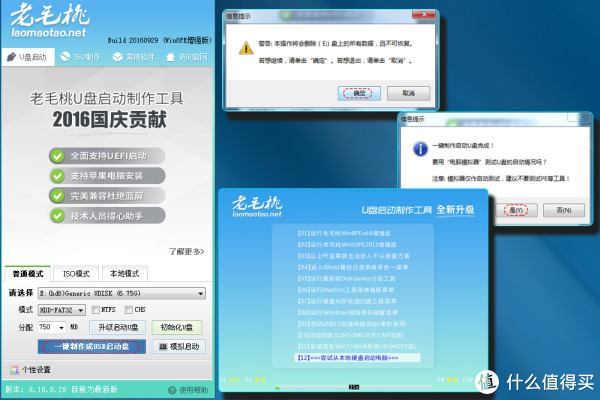Open the U盘启动 tab

click(x=28, y=57)
